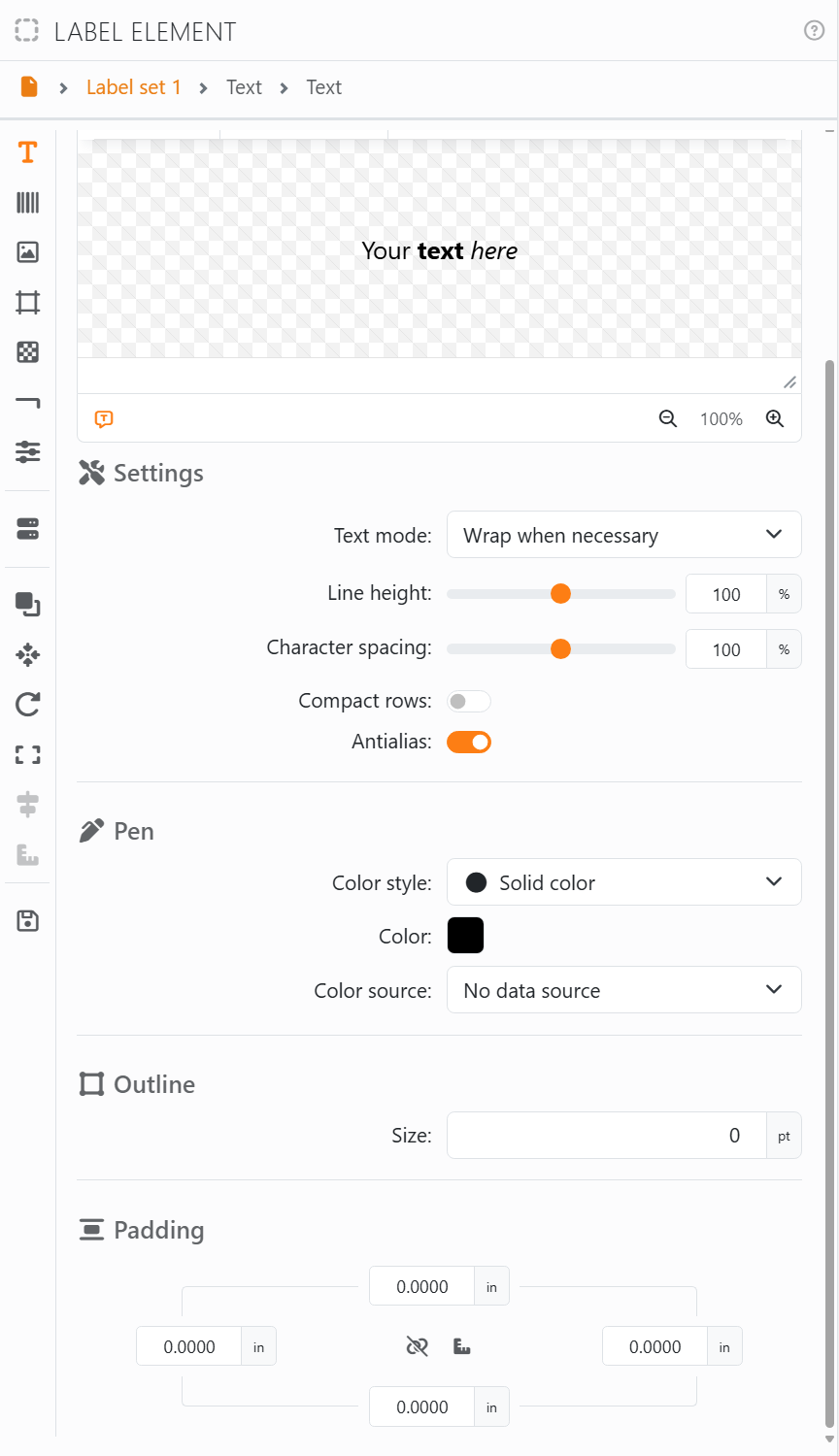Click the save floppy disk icon
This screenshot has width=839, height=1456.
click(x=27, y=921)
